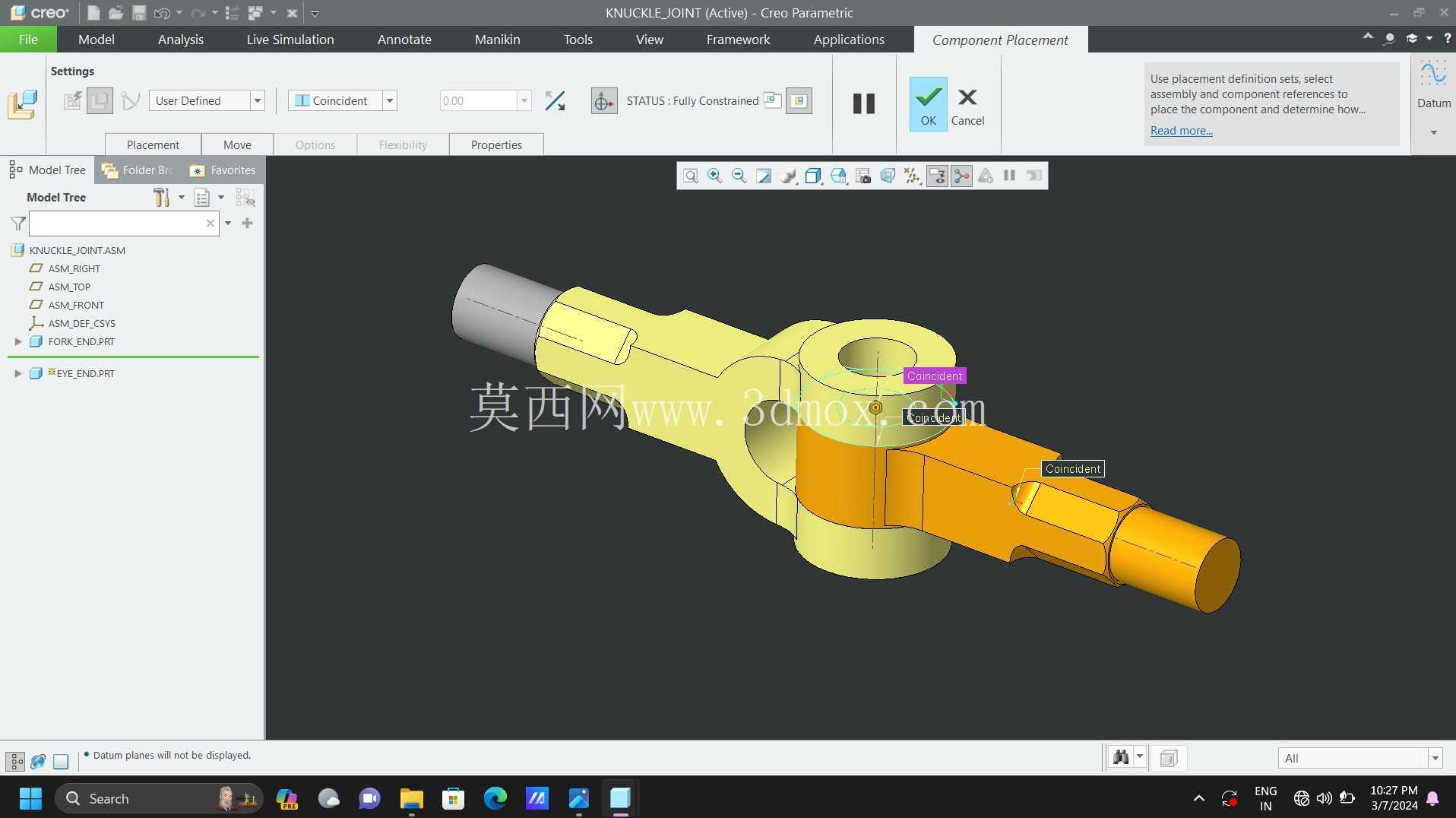1456x818 pixels.
Task: Open the display style sphere icon
Action: click(788, 176)
